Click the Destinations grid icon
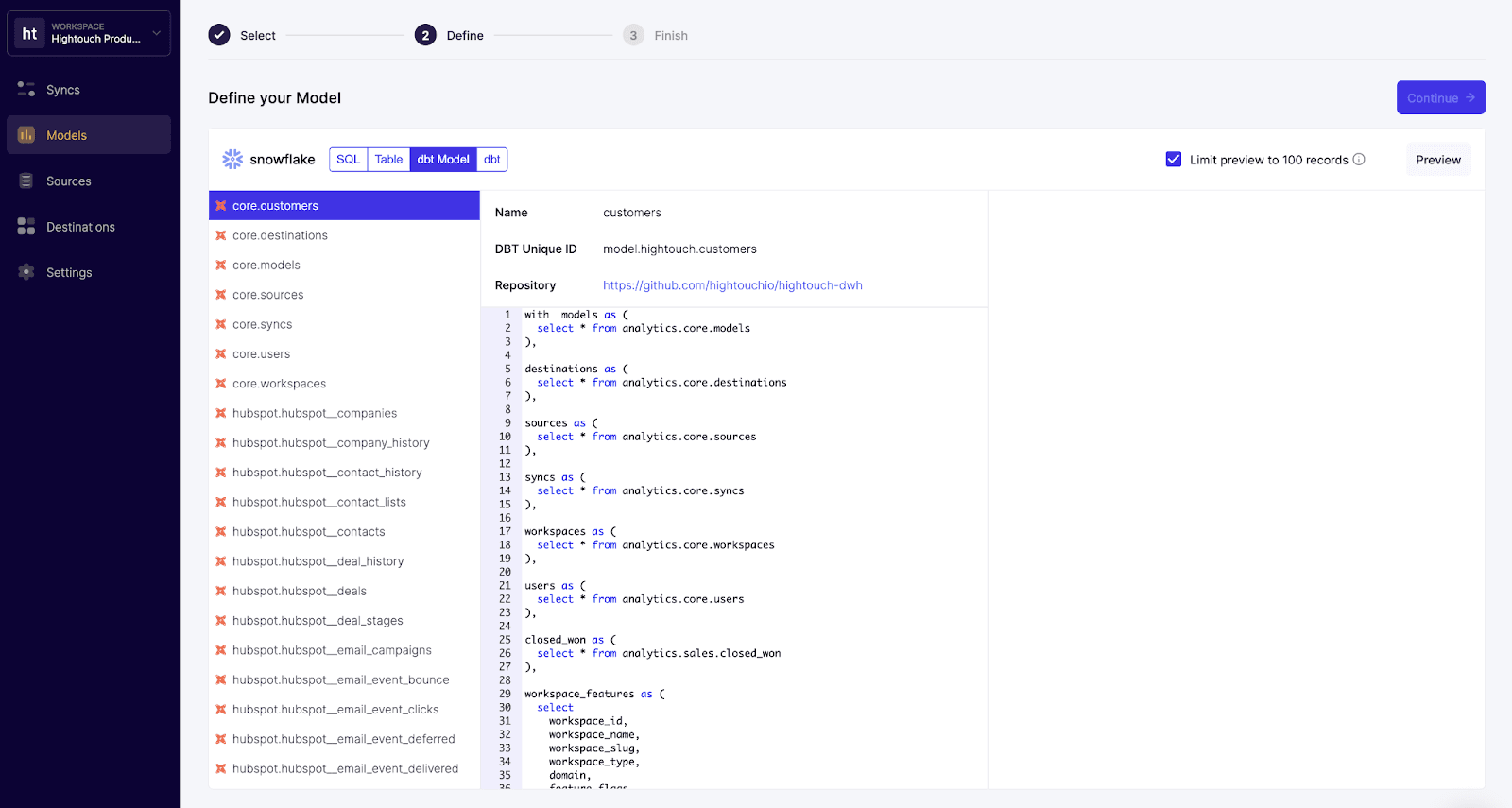Image resolution: width=1512 pixels, height=808 pixels. coord(26,227)
